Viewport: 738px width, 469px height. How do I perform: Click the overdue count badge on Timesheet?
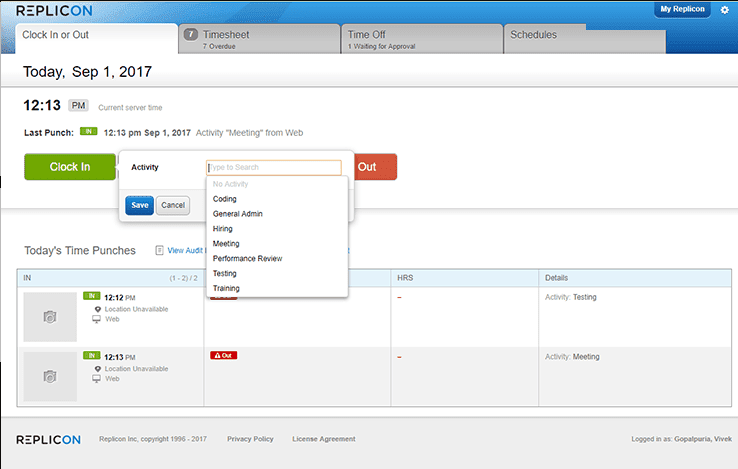coord(191,34)
